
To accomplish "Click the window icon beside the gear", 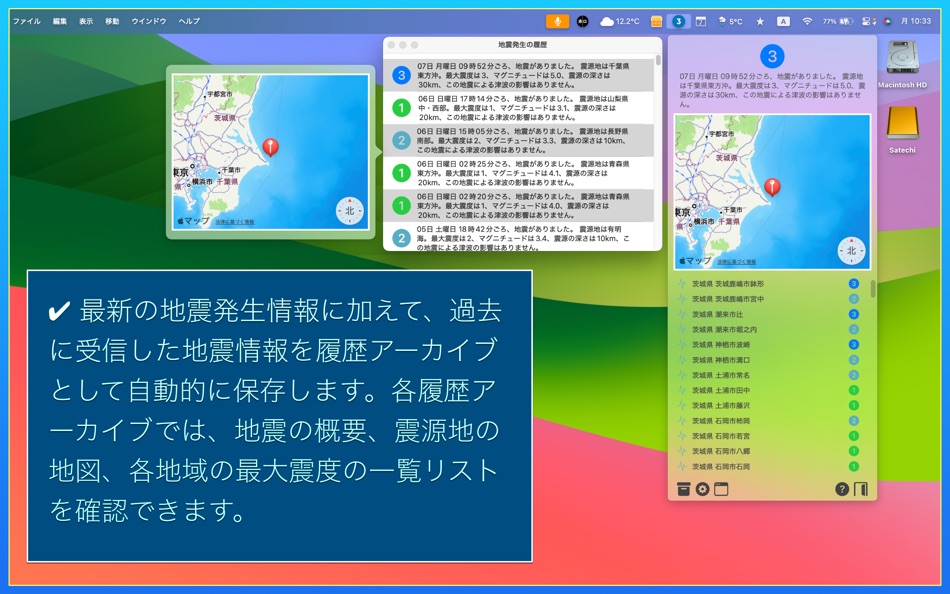I will [x=721, y=489].
